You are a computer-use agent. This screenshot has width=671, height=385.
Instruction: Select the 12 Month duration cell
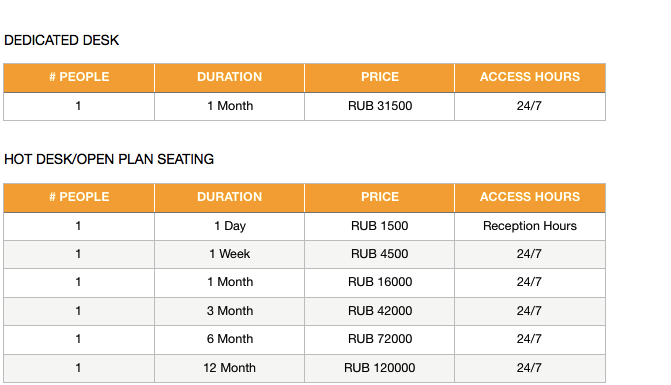click(229, 368)
